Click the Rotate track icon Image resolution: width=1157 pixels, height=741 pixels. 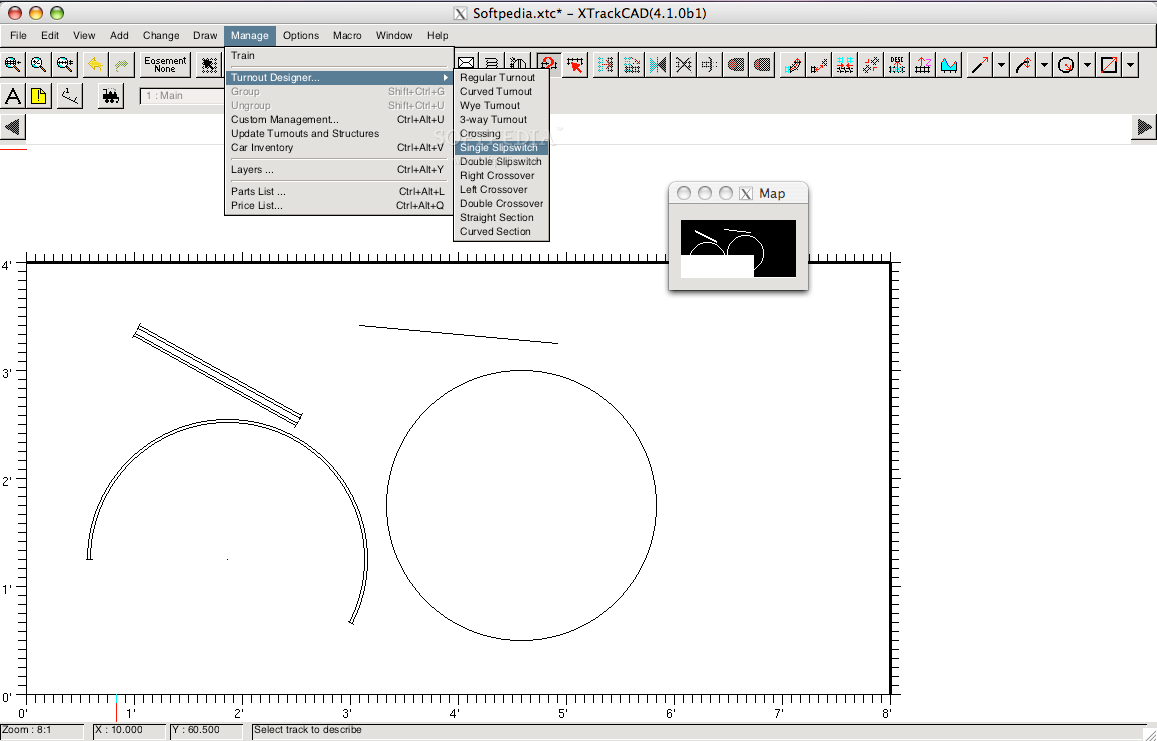pyautogui.click(x=632, y=65)
